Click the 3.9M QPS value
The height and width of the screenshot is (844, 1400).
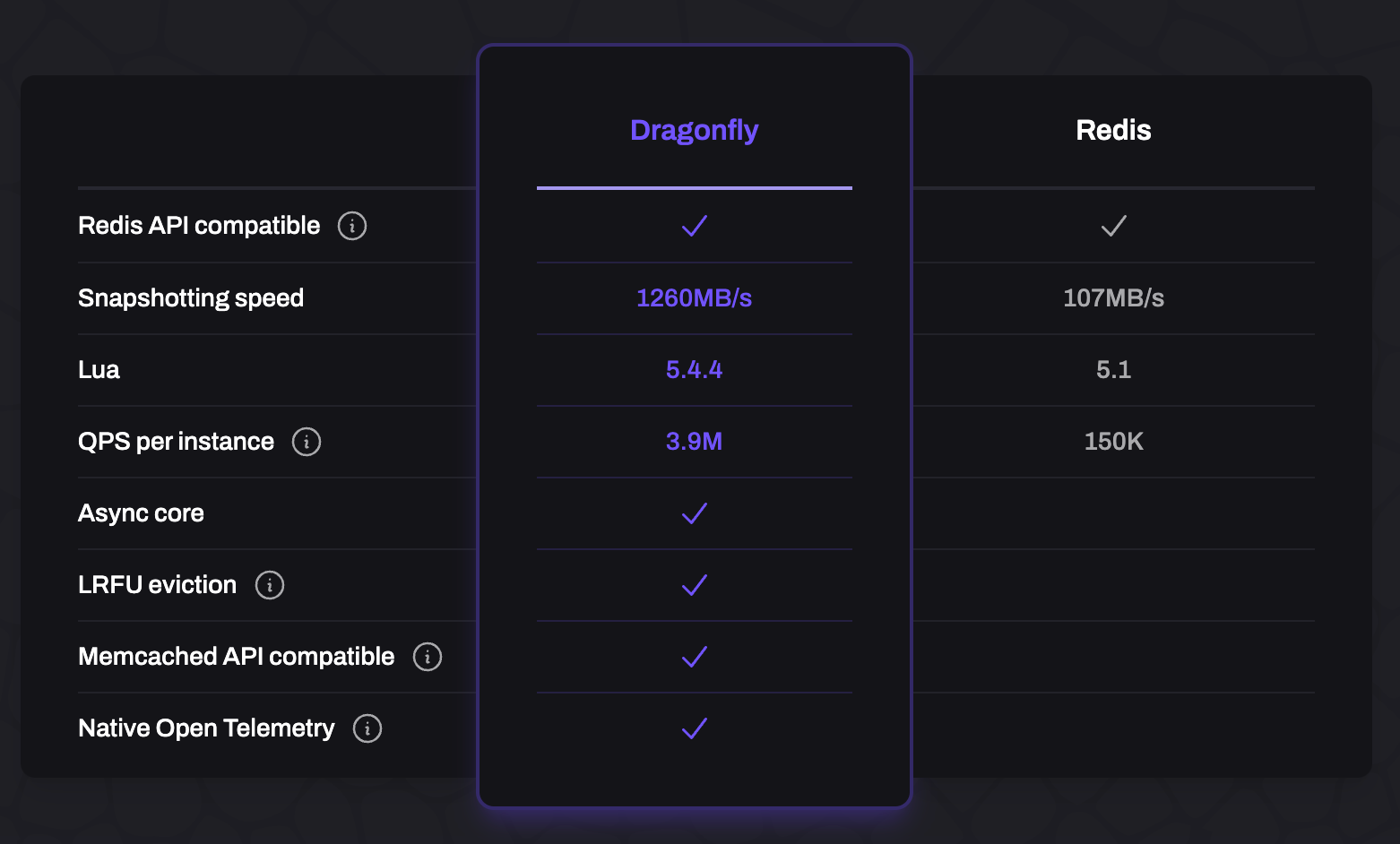click(695, 442)
